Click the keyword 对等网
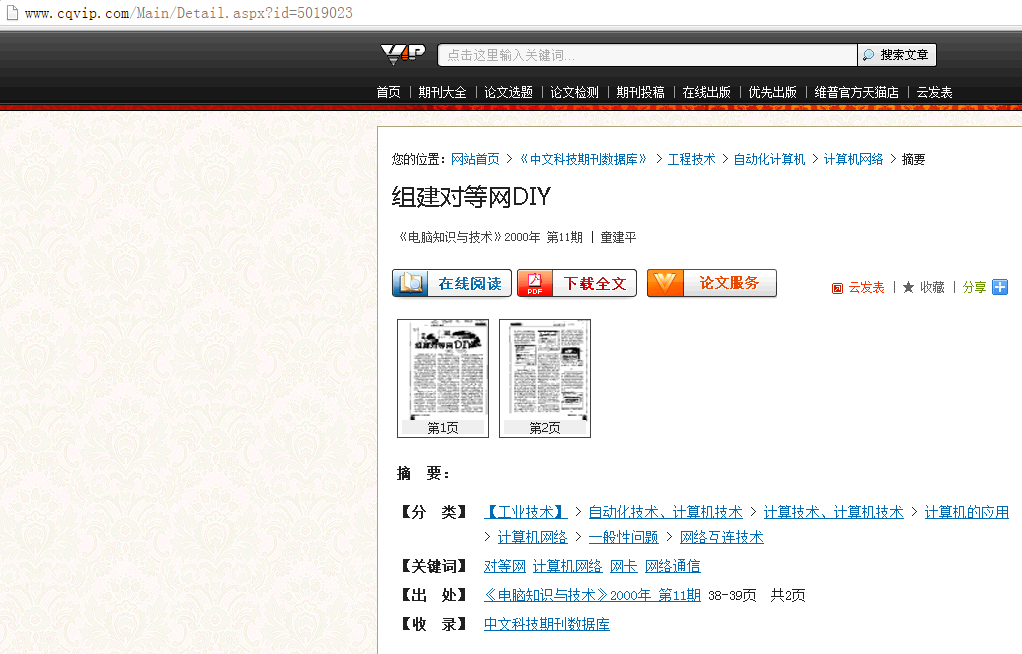 pos(504,566)
